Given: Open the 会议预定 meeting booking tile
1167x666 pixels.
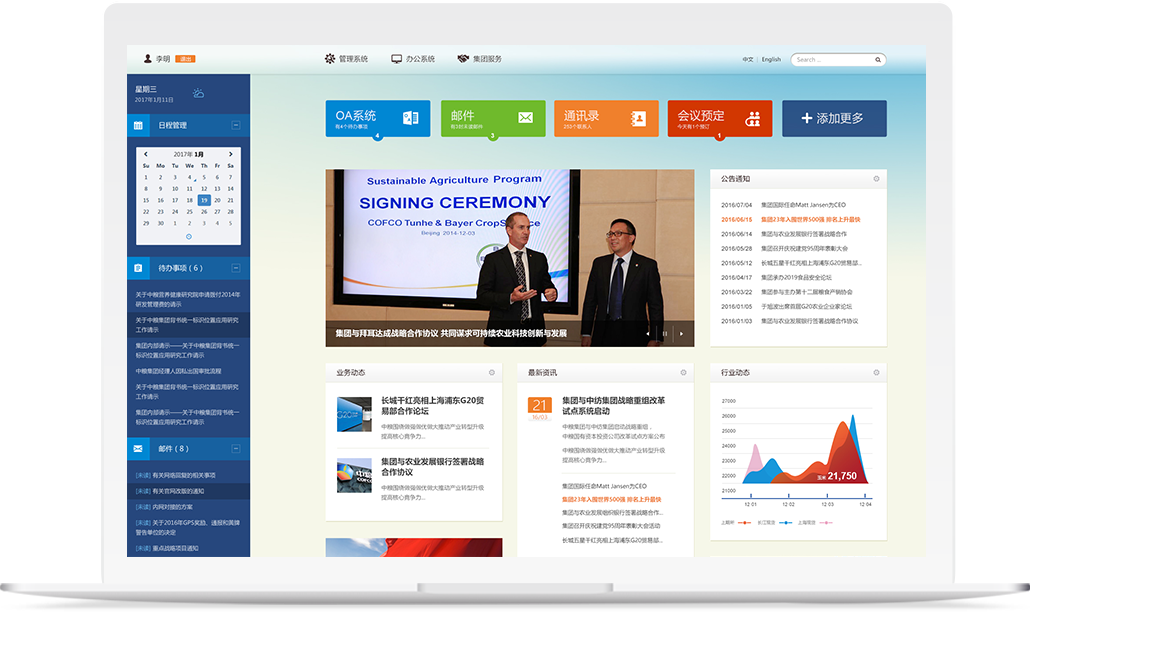Looking at the screenshot, I should (x=719, y=118).
